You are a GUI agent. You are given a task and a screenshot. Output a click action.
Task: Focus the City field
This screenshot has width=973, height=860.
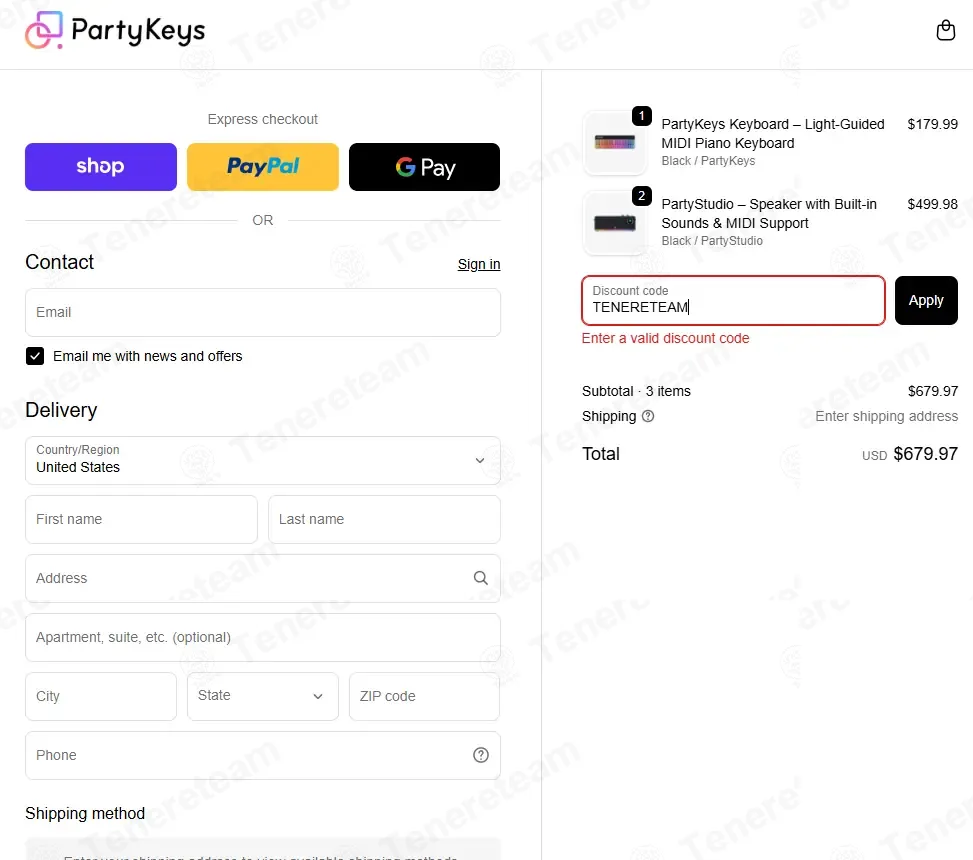click(x=101, y=696)
